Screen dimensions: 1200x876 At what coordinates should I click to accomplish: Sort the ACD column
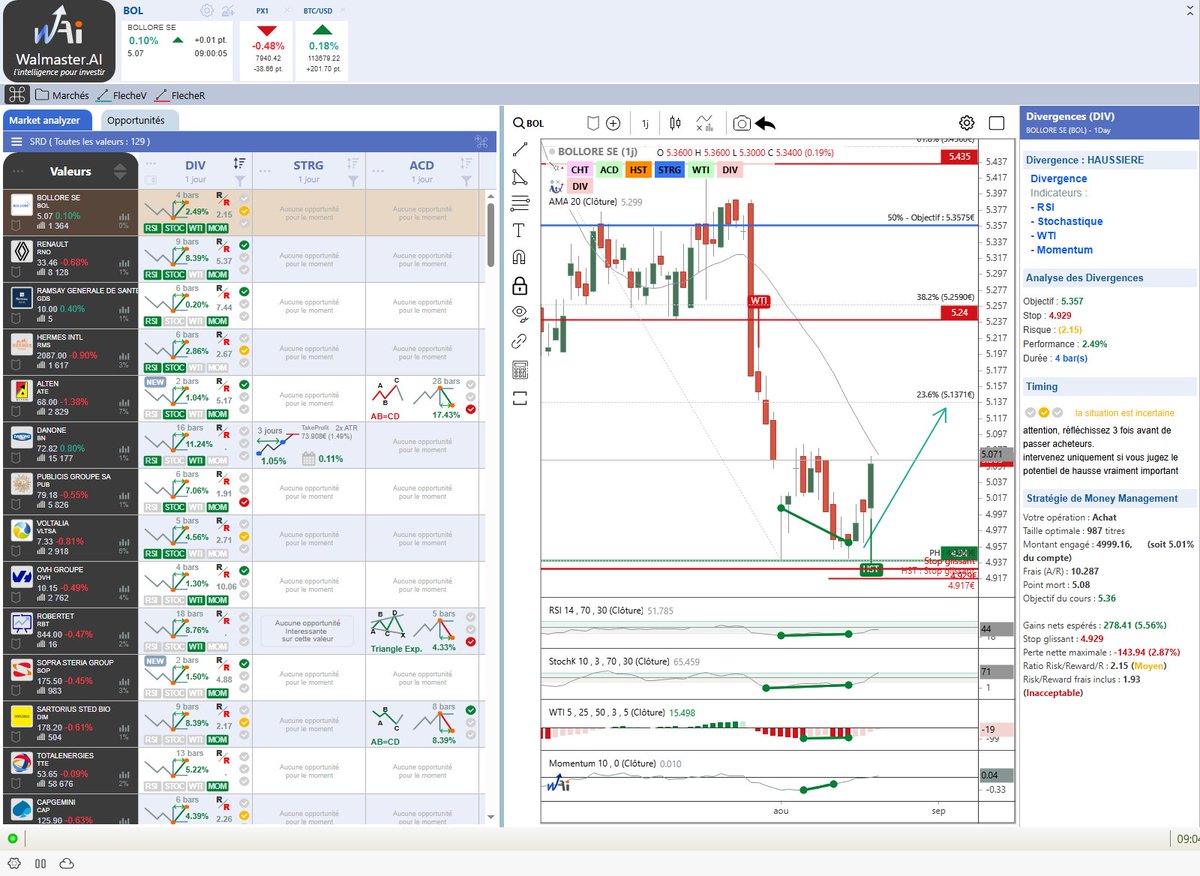click(465, 163)
